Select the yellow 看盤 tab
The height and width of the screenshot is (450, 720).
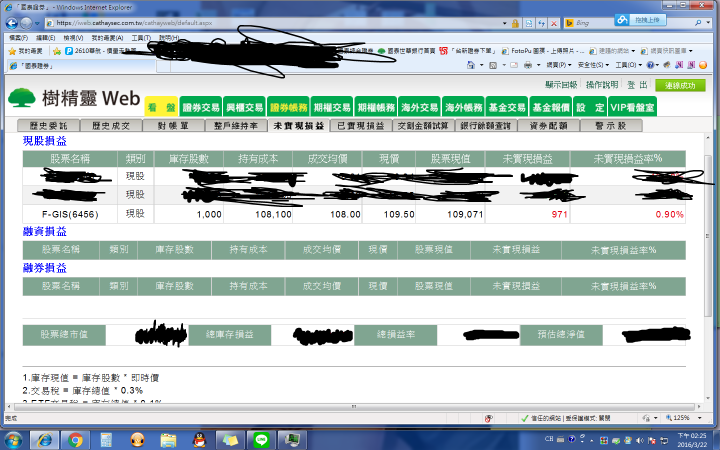pyautogui.click(x=162, y=107)
